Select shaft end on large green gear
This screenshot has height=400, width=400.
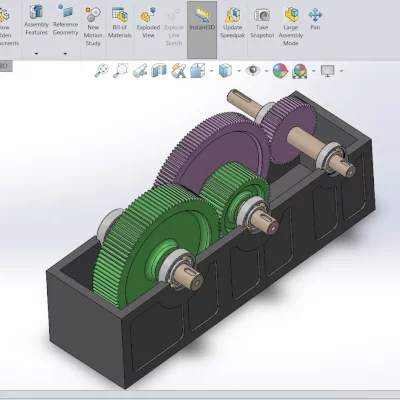point(189,276)
